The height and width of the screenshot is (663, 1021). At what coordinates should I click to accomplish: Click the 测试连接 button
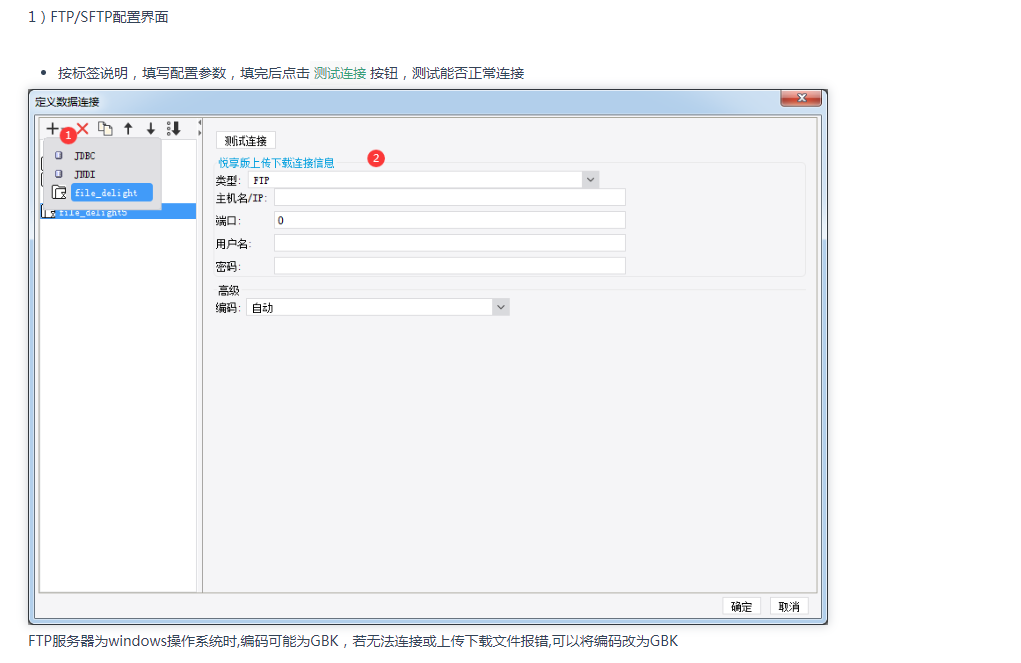tap(245, 141)
